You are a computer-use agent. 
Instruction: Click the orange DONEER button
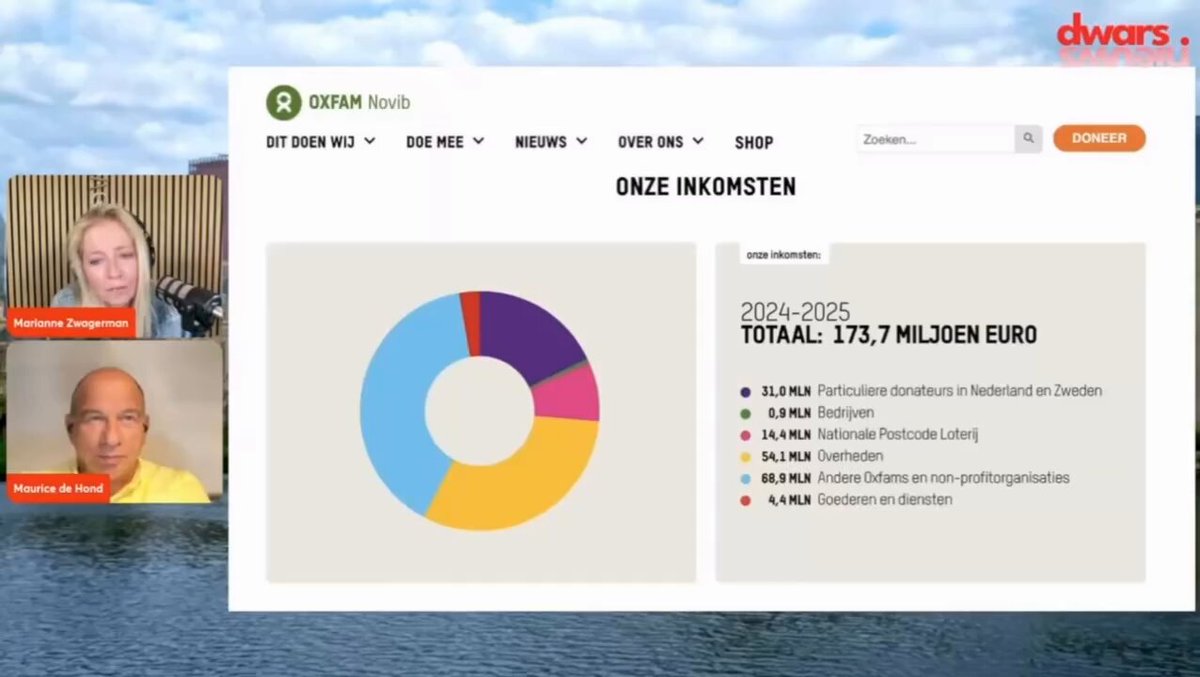tap(1099, 138)
